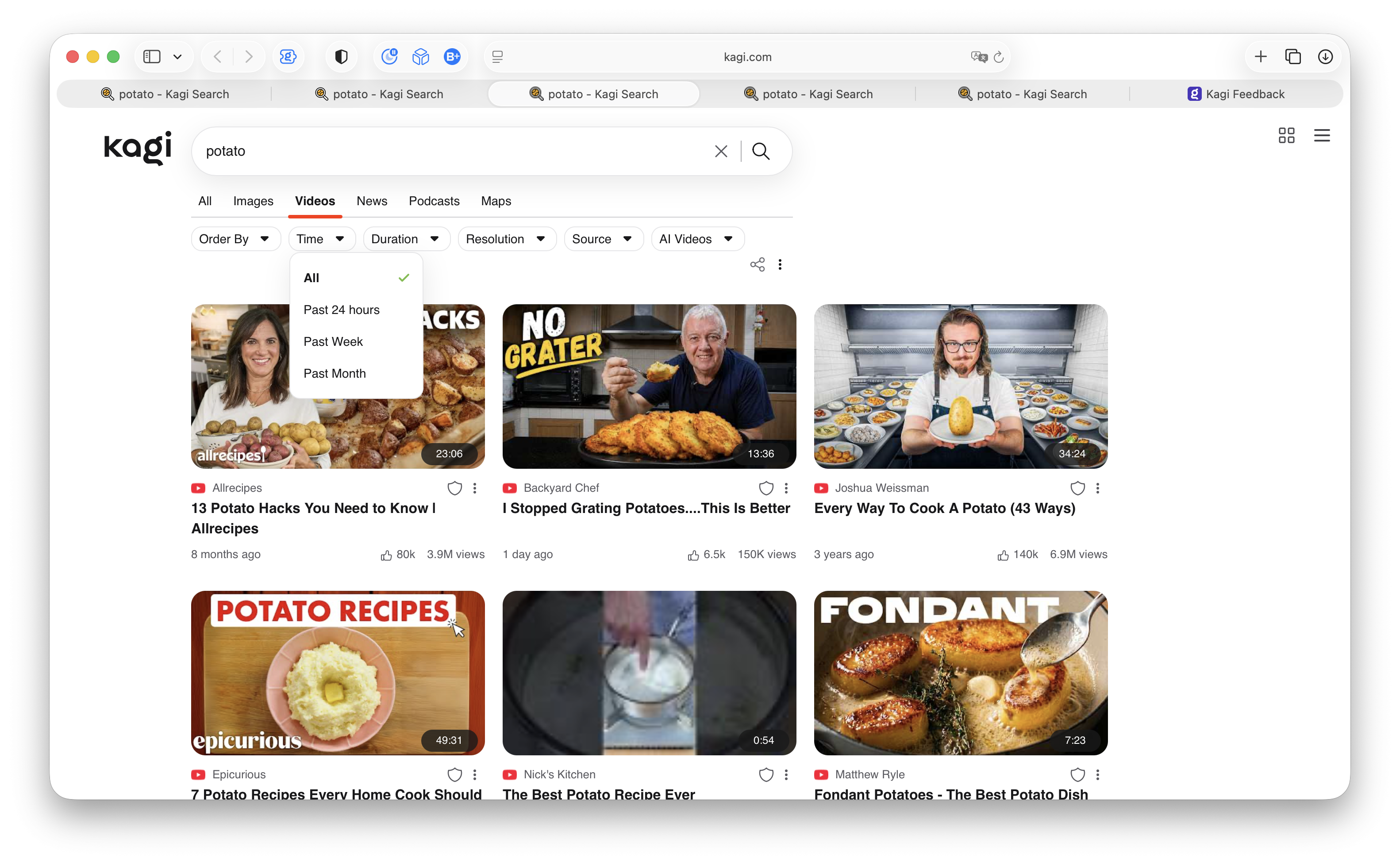Click the share results icon

coord(757,264)
